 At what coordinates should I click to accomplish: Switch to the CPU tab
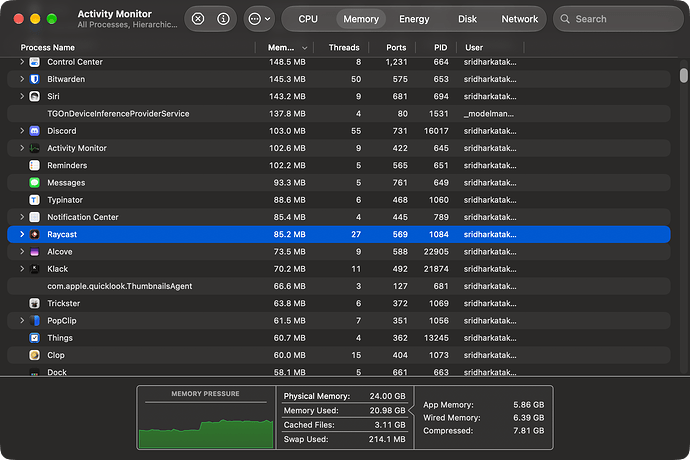coord(308,19)
